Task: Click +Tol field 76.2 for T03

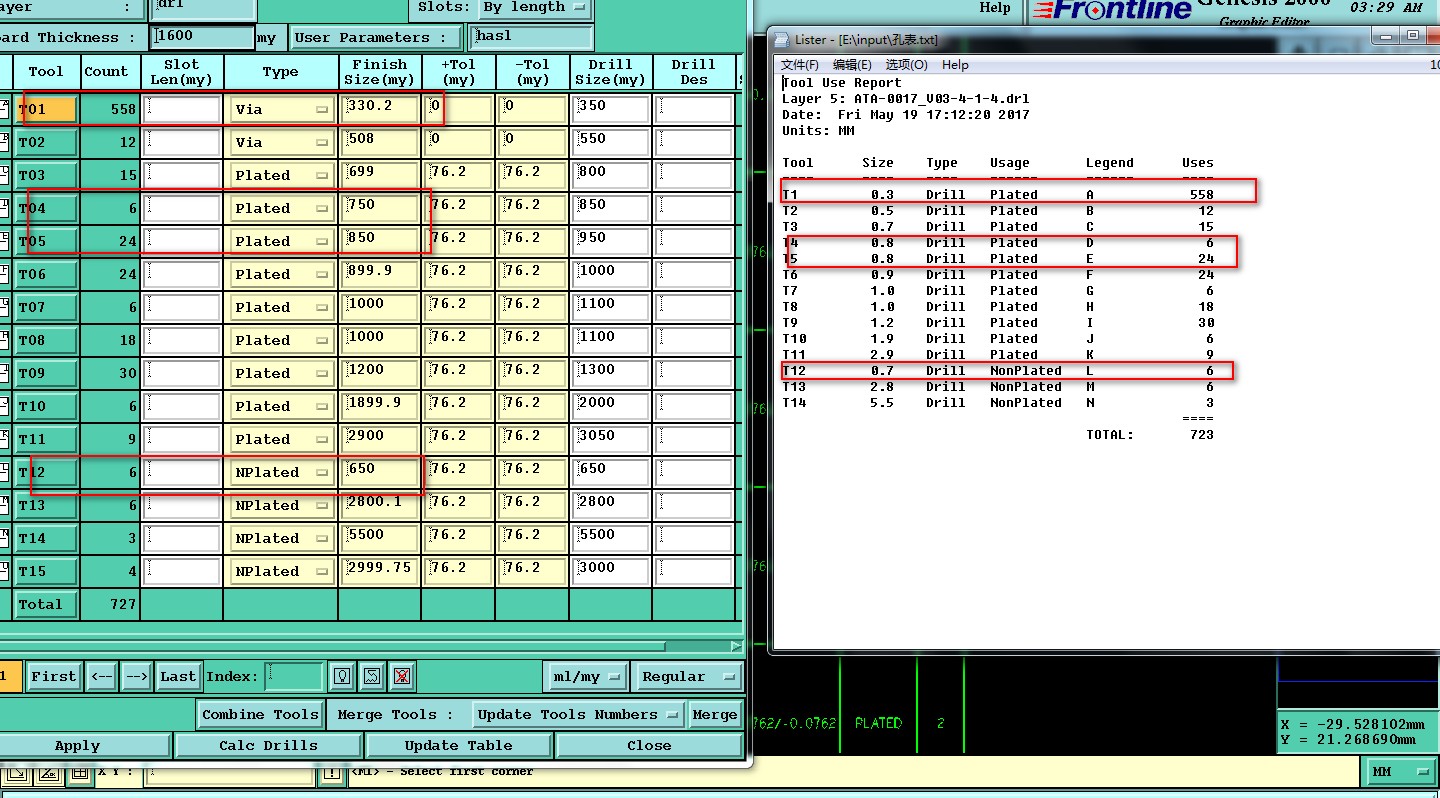Action: 459,175
